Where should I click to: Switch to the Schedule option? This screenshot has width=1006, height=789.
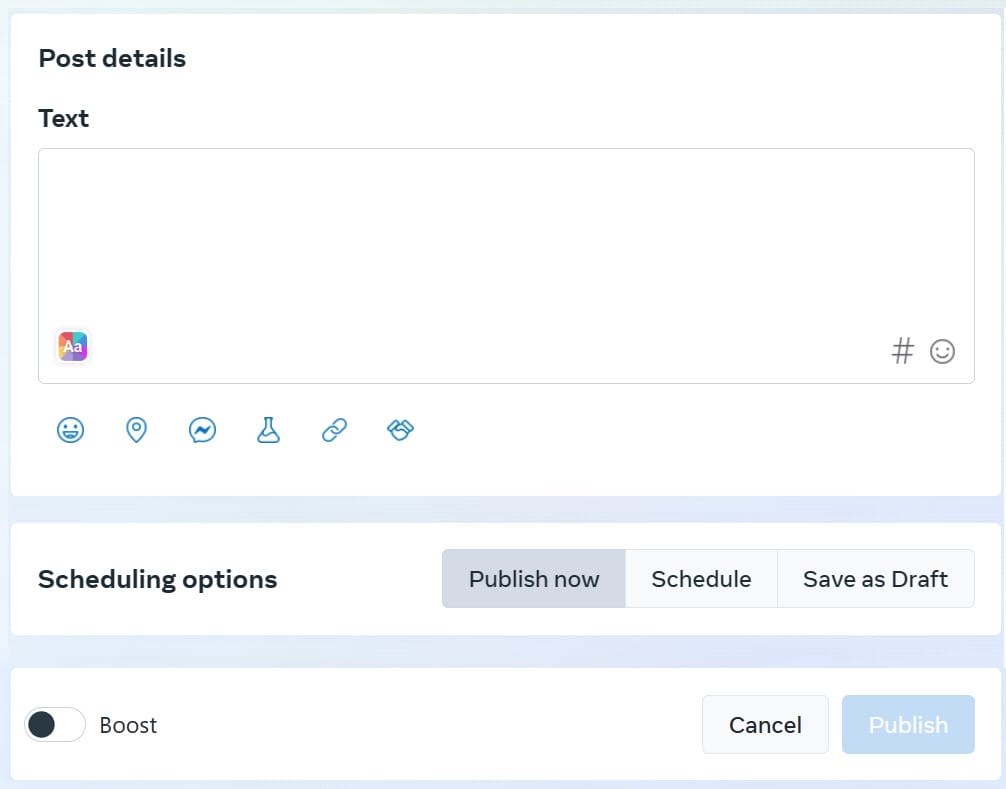pyautogui.click(x=701, y=579)
